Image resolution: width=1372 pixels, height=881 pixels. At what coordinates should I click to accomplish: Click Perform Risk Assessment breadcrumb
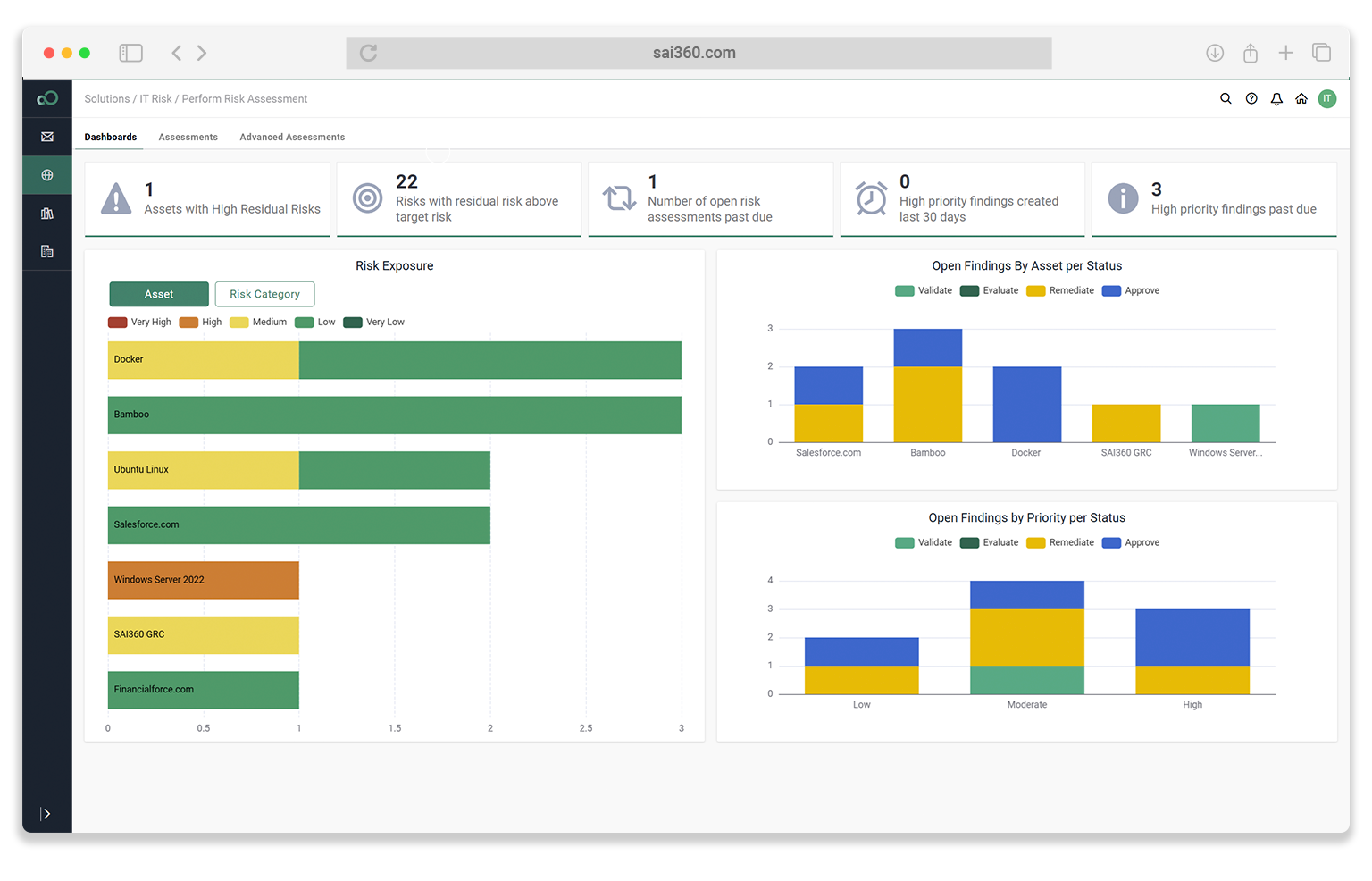[x=245, y=99]
